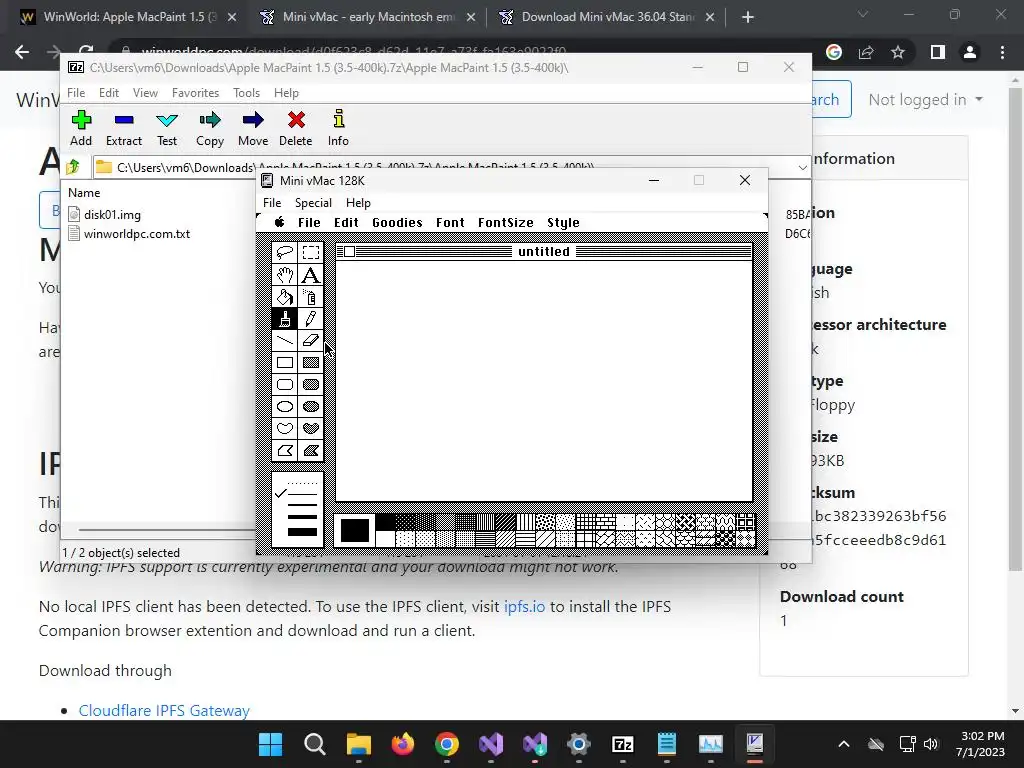Choose the thick line width option
The width and height of the screenshot is (1024, 768).
(302, 517)
